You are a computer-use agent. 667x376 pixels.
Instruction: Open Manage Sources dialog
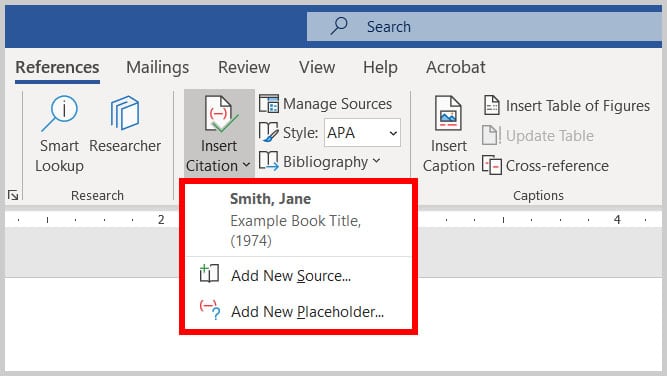(325, 104)
